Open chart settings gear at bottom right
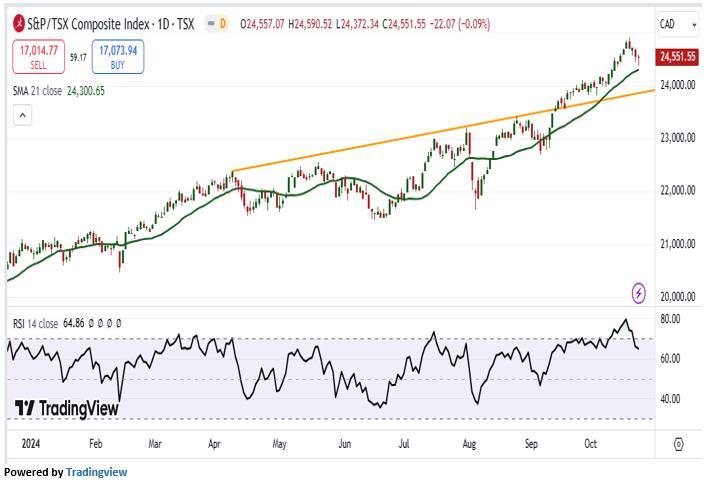The width and height of the screenshot is (712, 493). (679, 444)
